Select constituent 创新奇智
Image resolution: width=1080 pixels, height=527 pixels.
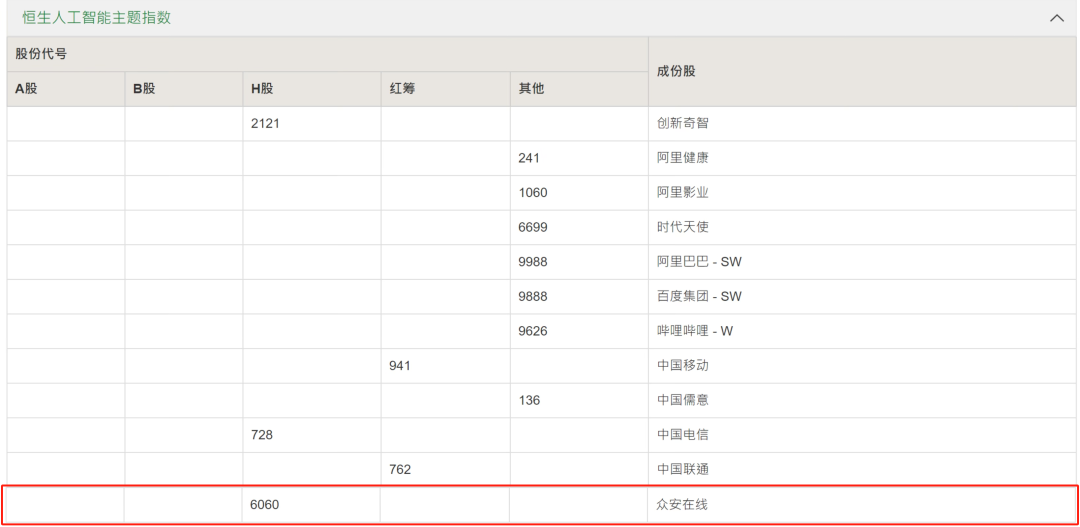point(683,123)
